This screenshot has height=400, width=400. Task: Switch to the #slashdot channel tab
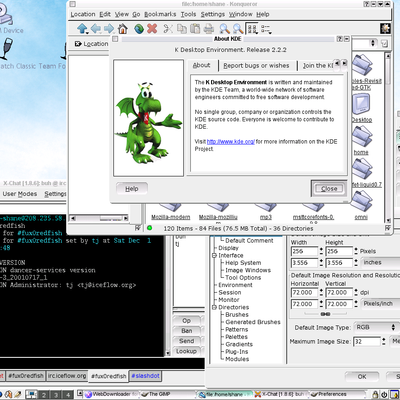pyautogui.click(x=145, y=376)
